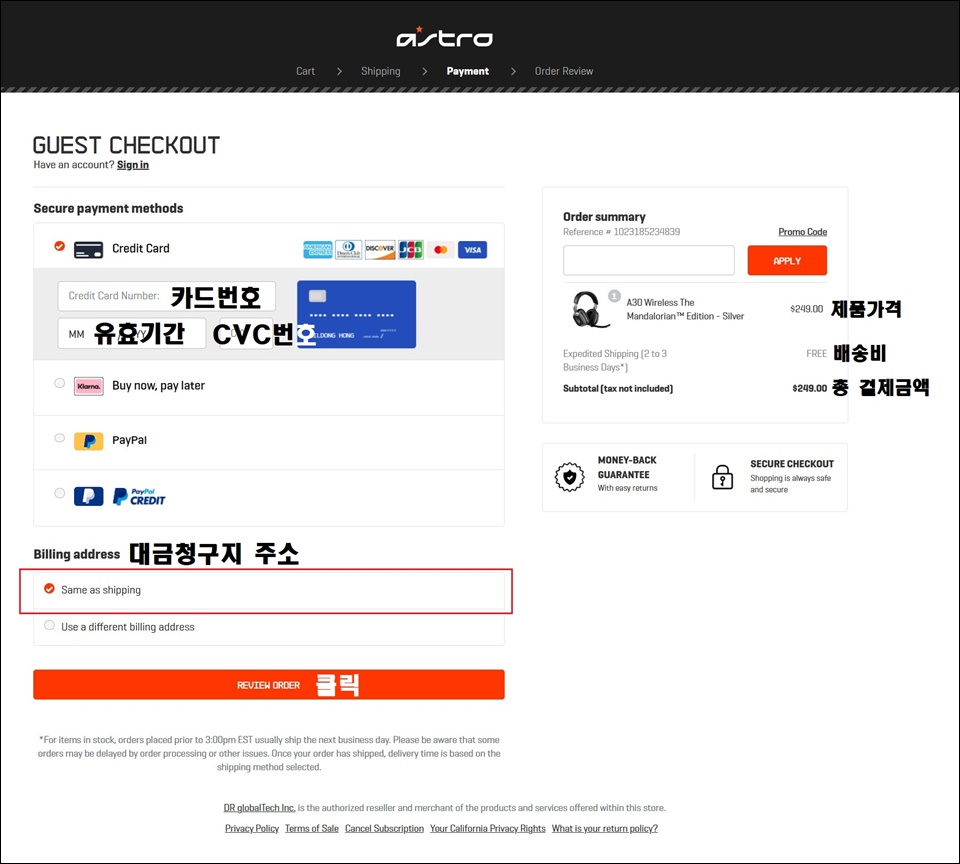Click the promo code input box
This screenshot has width=960, height=864.
[x=649, y=261]
